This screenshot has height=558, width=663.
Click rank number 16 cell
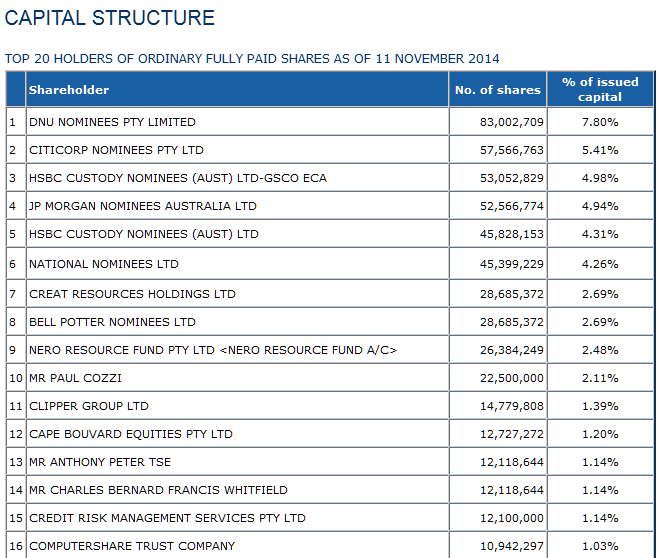tap(16, 546)
